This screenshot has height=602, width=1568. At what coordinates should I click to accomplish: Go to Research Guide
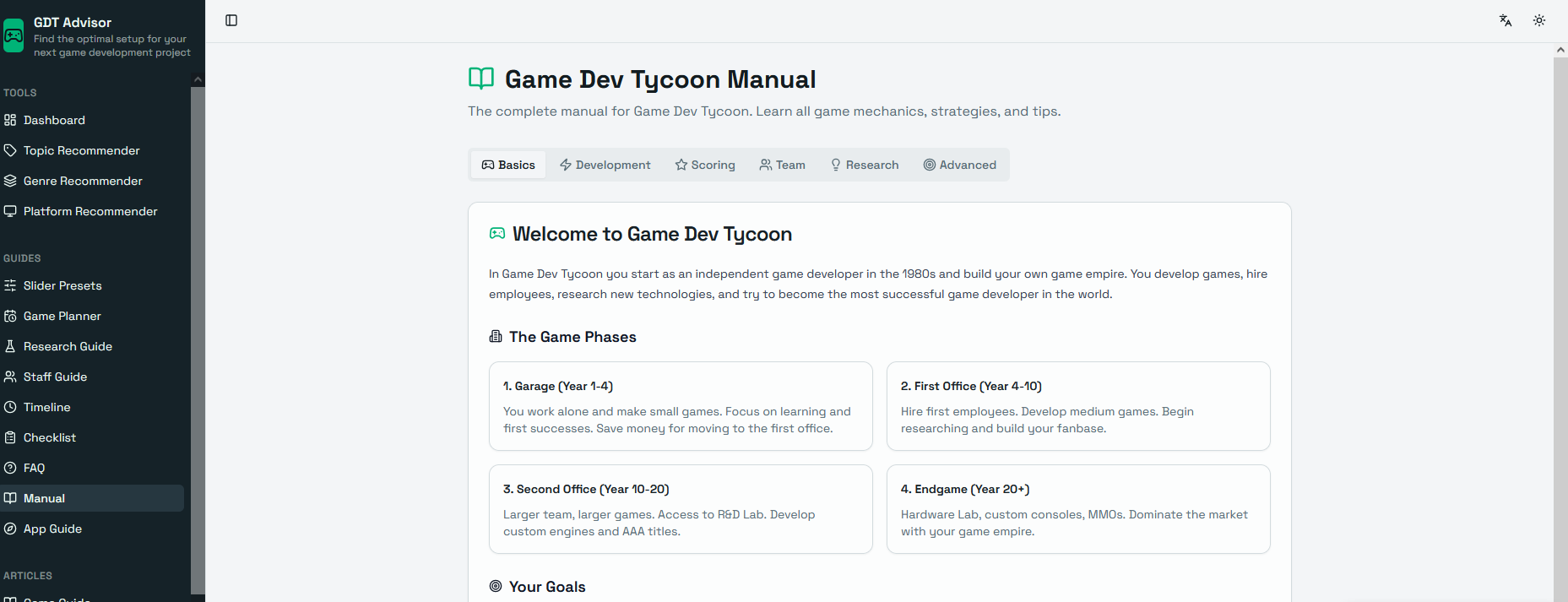92,346
